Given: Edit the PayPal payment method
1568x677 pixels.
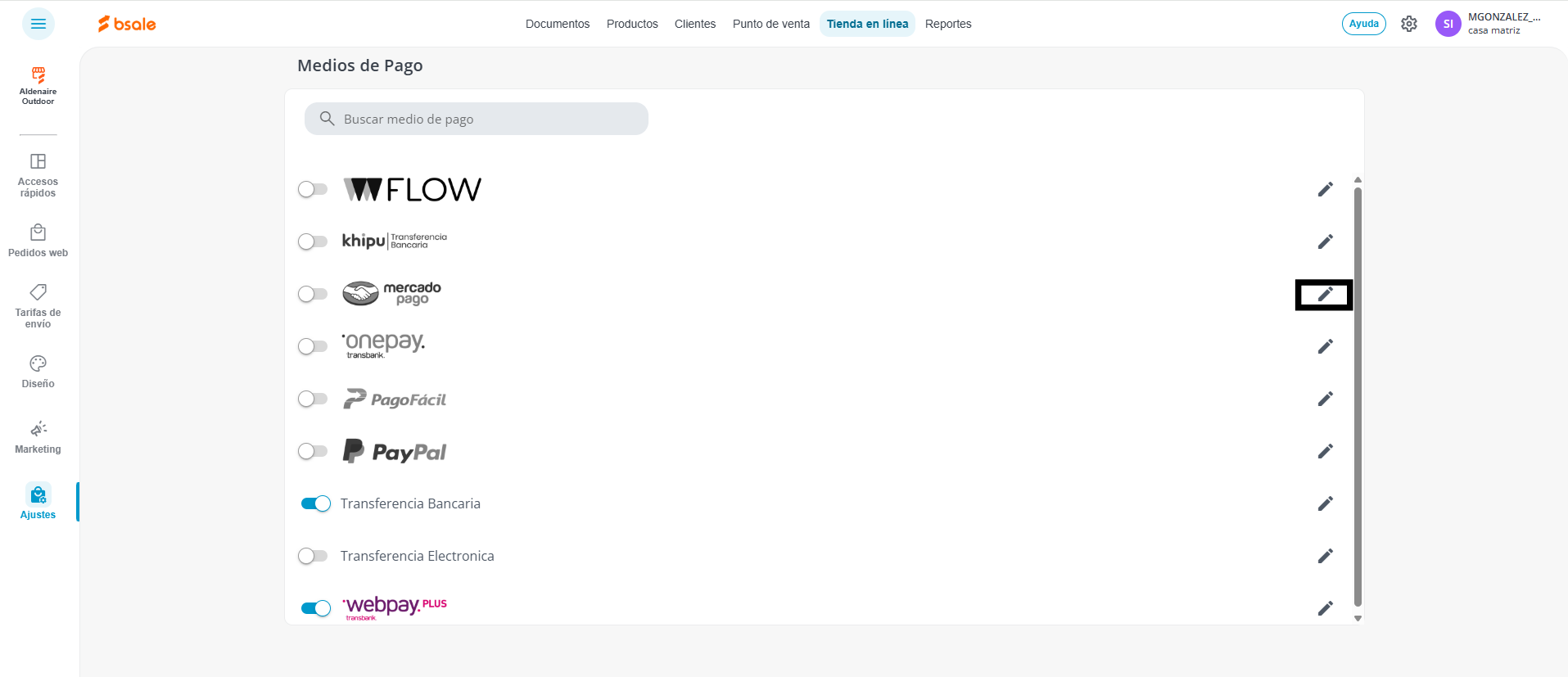Looking at the screenshot, I should pyautogui.click(x=1326, y=451).
